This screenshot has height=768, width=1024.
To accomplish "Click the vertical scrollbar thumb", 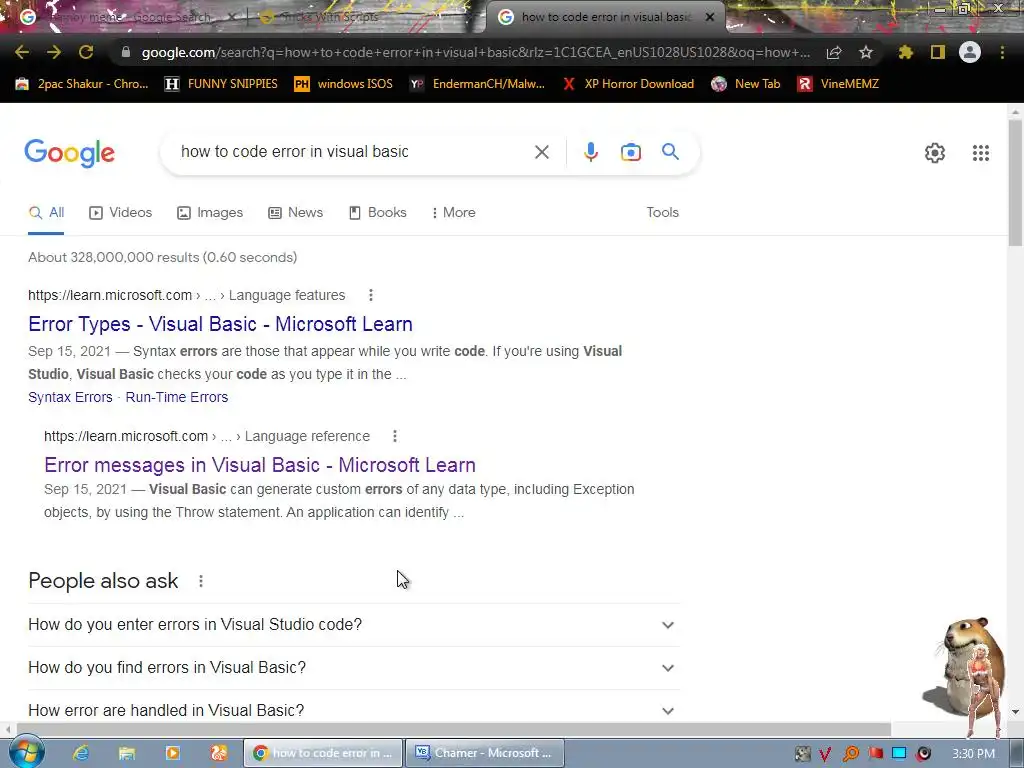I will [1015, 183].
